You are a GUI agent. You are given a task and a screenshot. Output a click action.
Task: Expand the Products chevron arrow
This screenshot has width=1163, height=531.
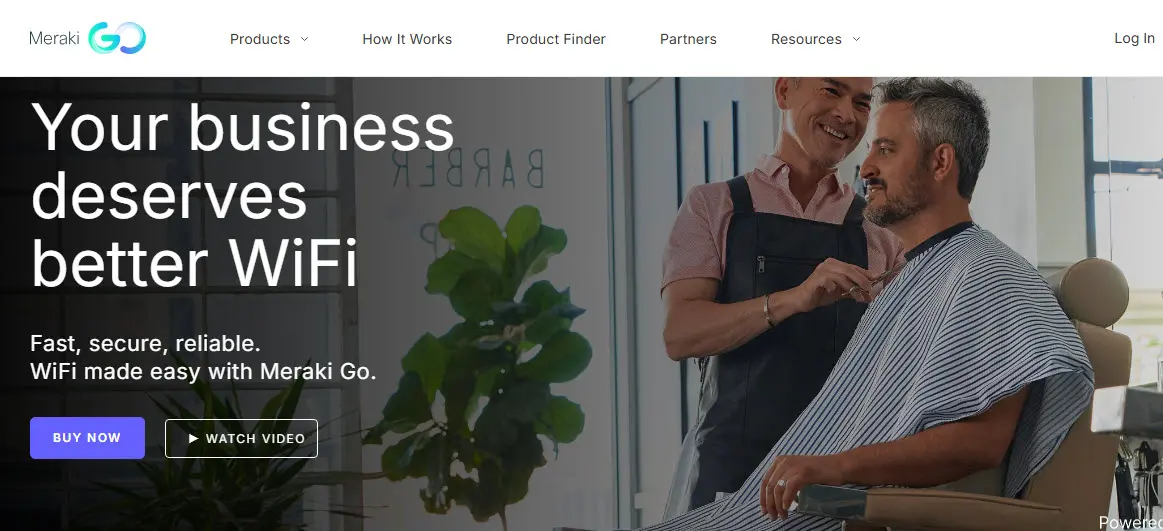click(x=304, y=39)
